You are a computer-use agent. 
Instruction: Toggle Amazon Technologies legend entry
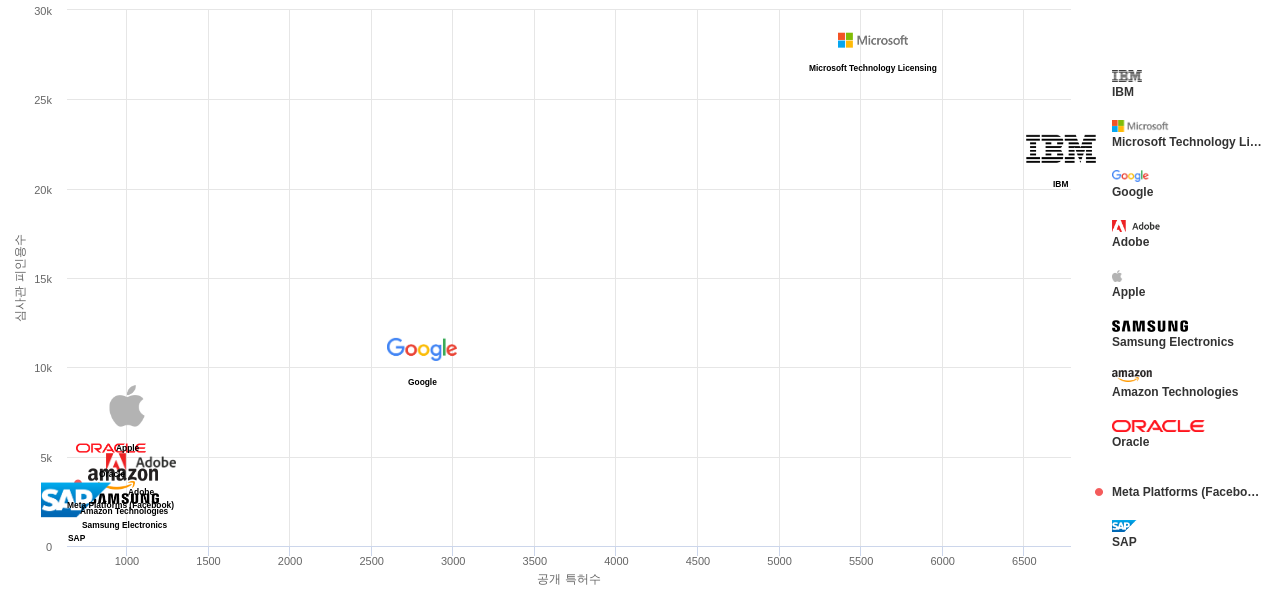tap(1175, 392)
